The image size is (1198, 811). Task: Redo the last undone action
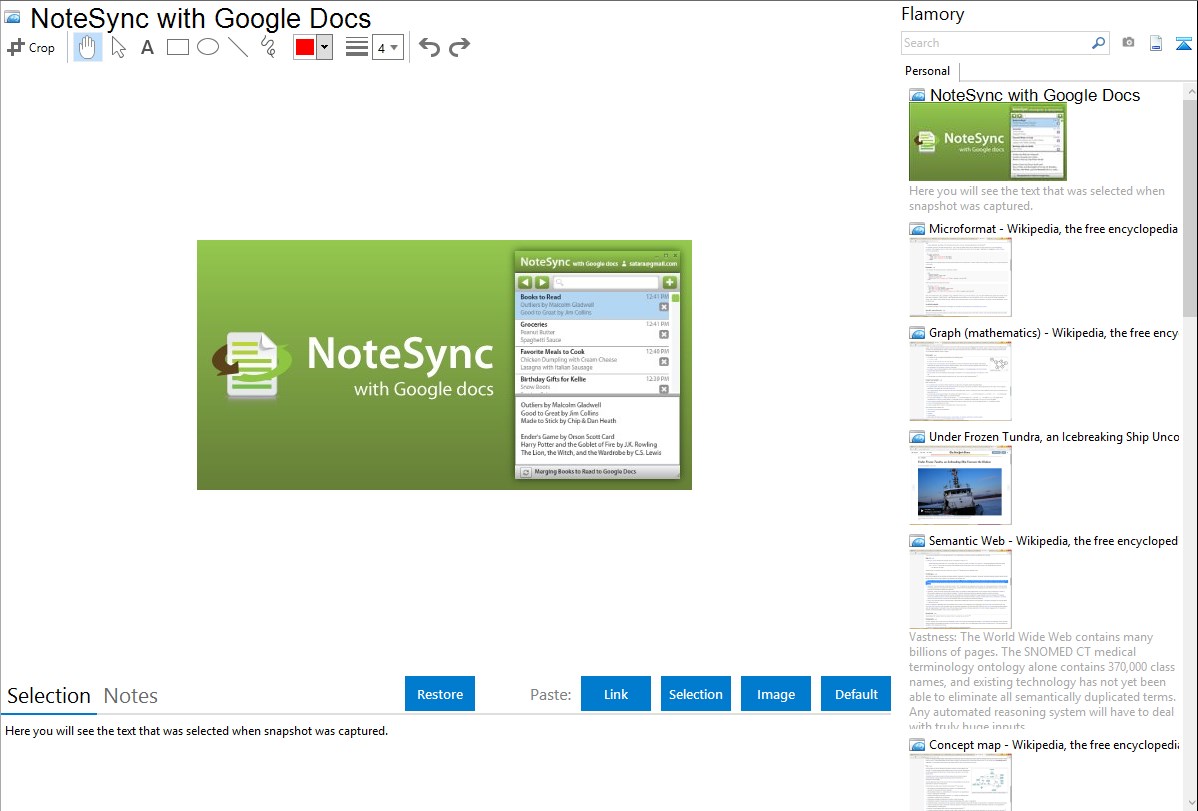[459, 47]
